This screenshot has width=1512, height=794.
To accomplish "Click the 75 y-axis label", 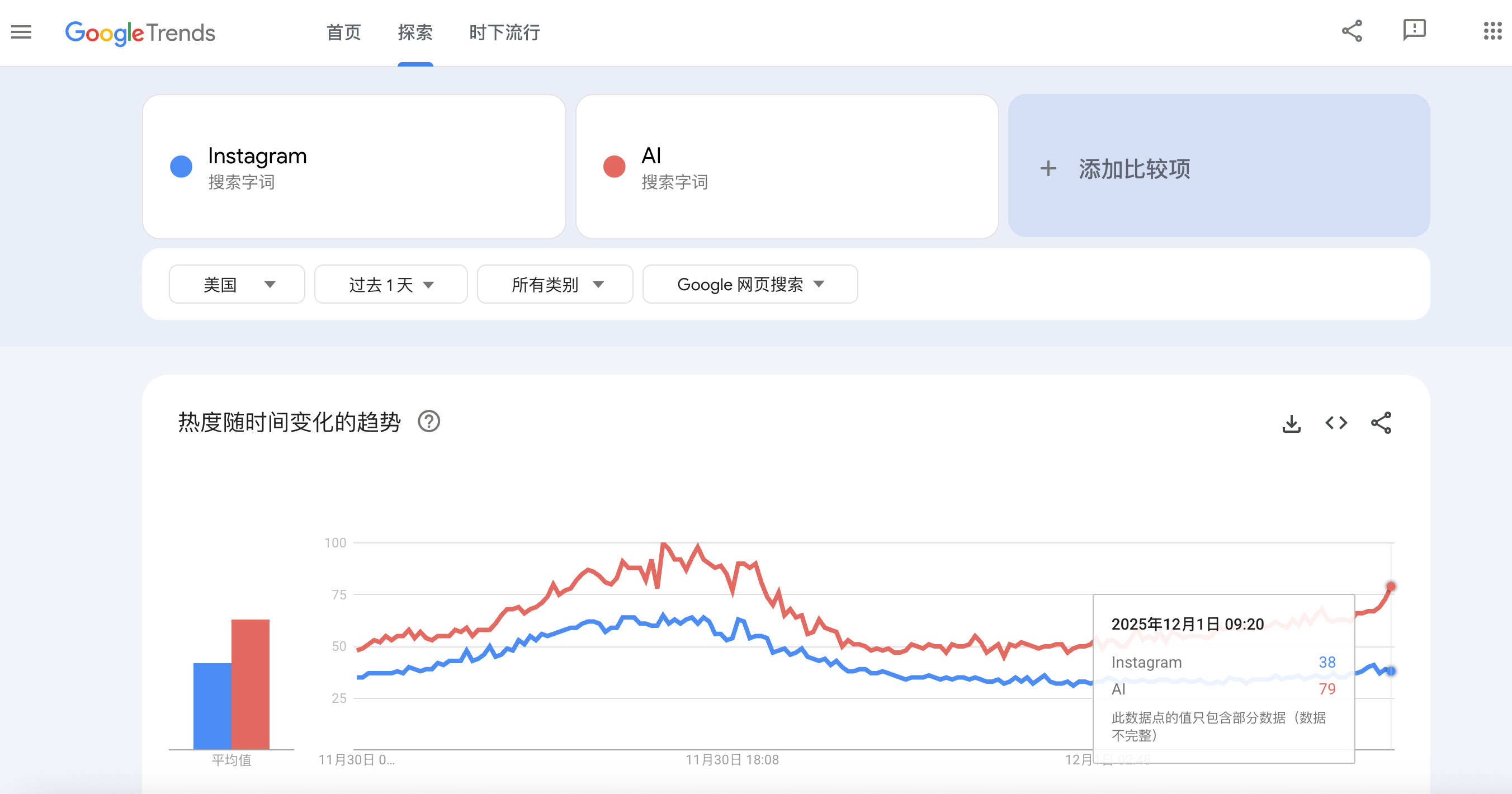I will [x=339, y=594].
